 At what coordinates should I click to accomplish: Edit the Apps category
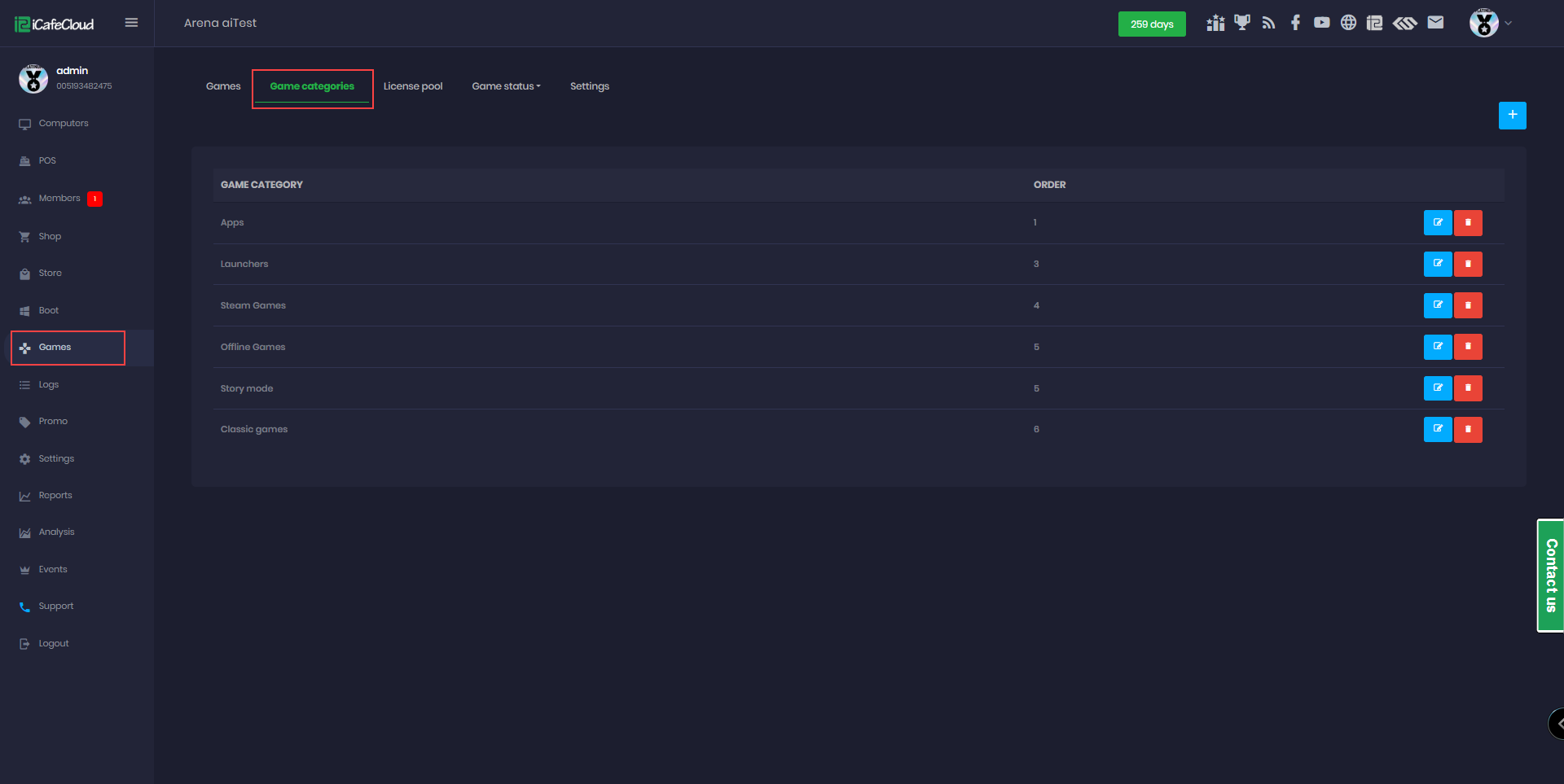(x=1438, y=222)
